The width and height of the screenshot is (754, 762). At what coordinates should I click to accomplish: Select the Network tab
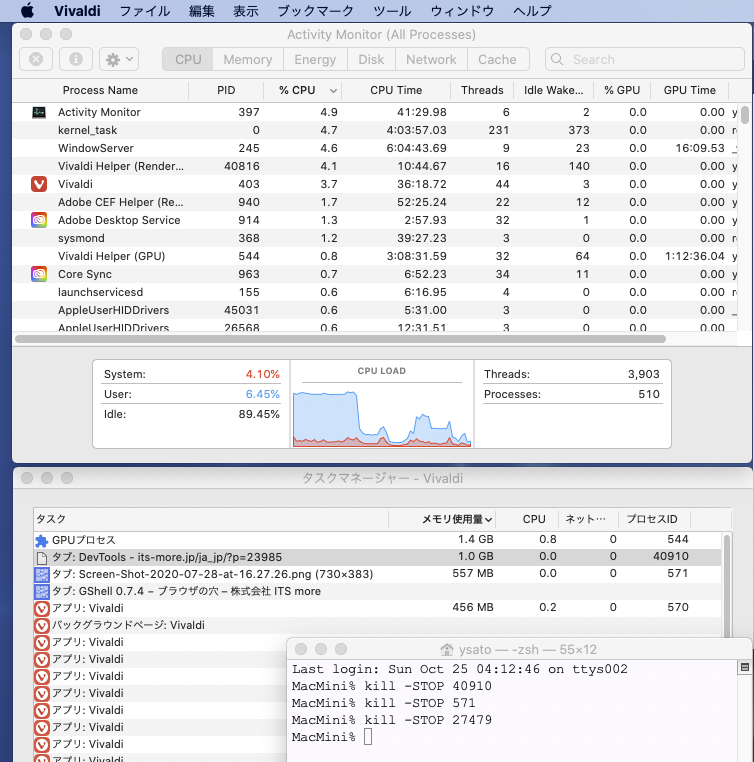pyautogui.click(x=431, y=59)
